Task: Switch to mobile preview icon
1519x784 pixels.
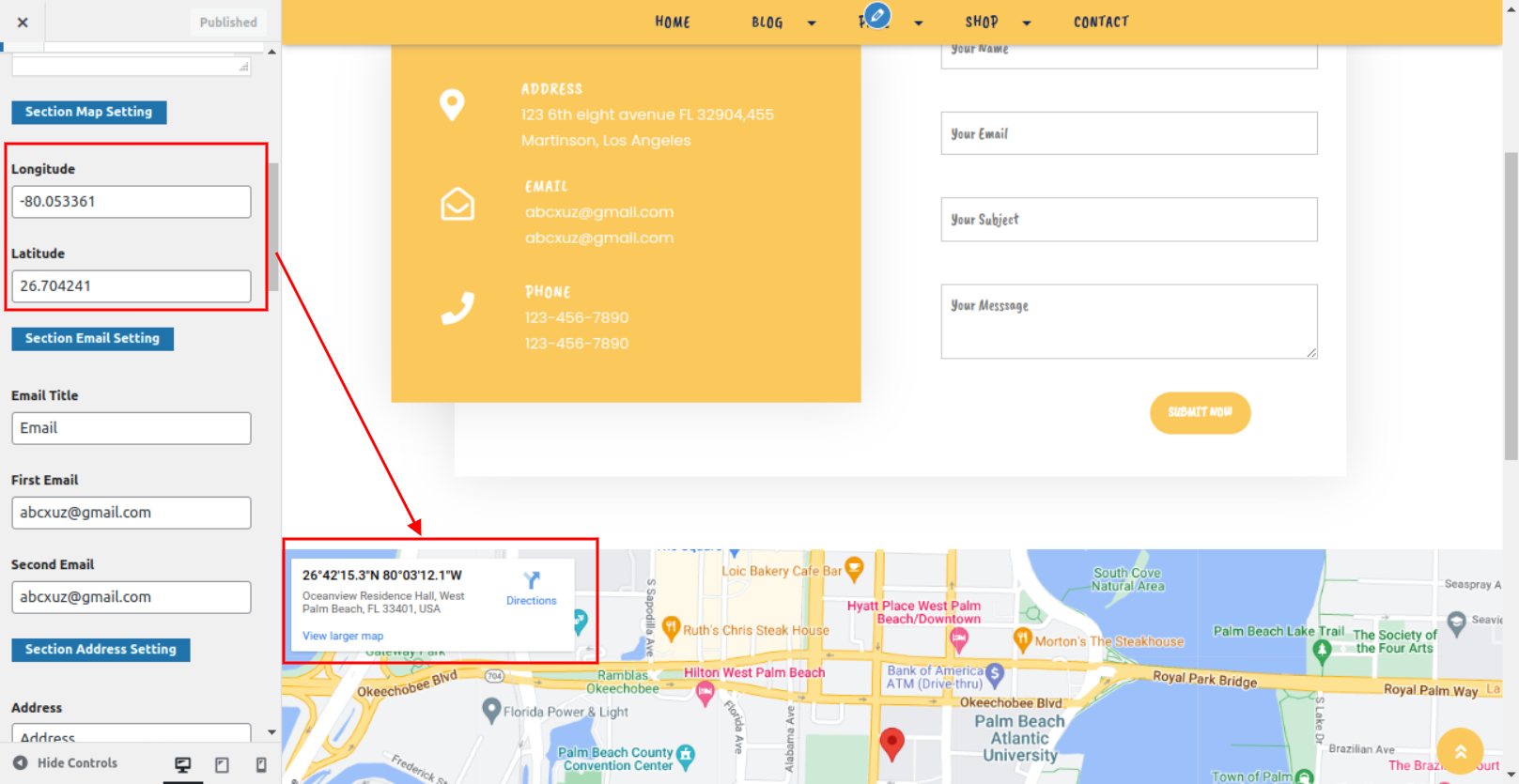Action: [x=261, y=764]
